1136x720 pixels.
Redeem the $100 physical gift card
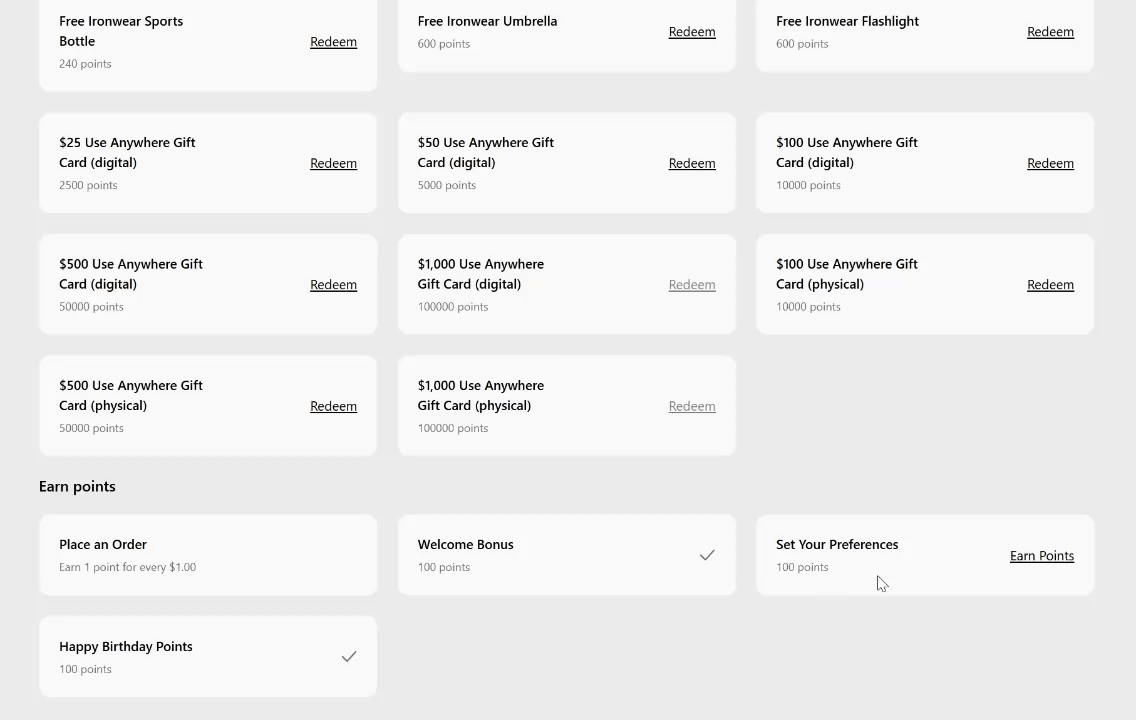coord(1050,284)
